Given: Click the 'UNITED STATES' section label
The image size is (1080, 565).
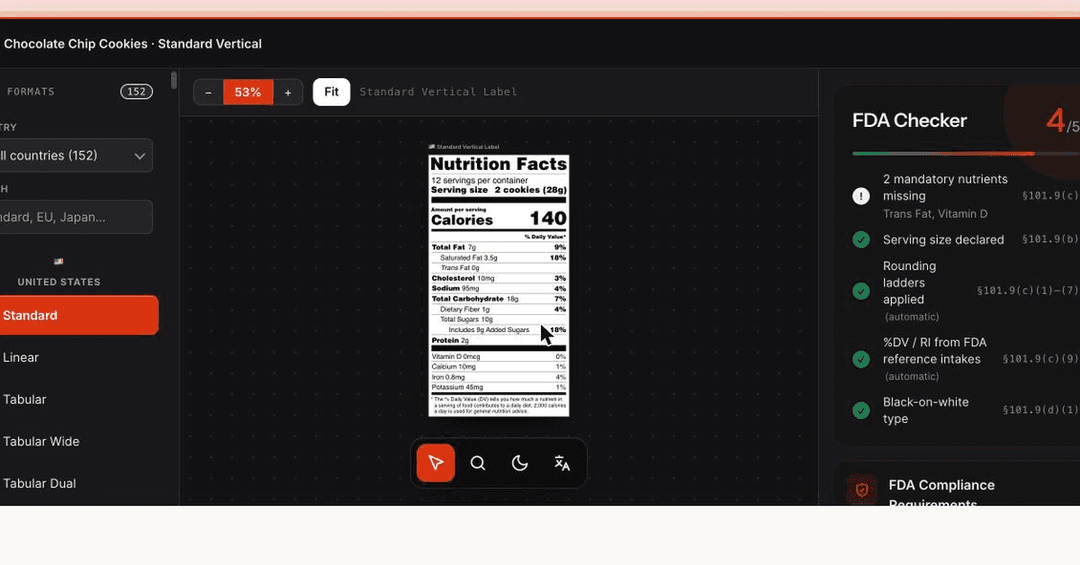Looking at the screenshot, I should [x=59, y=282].
